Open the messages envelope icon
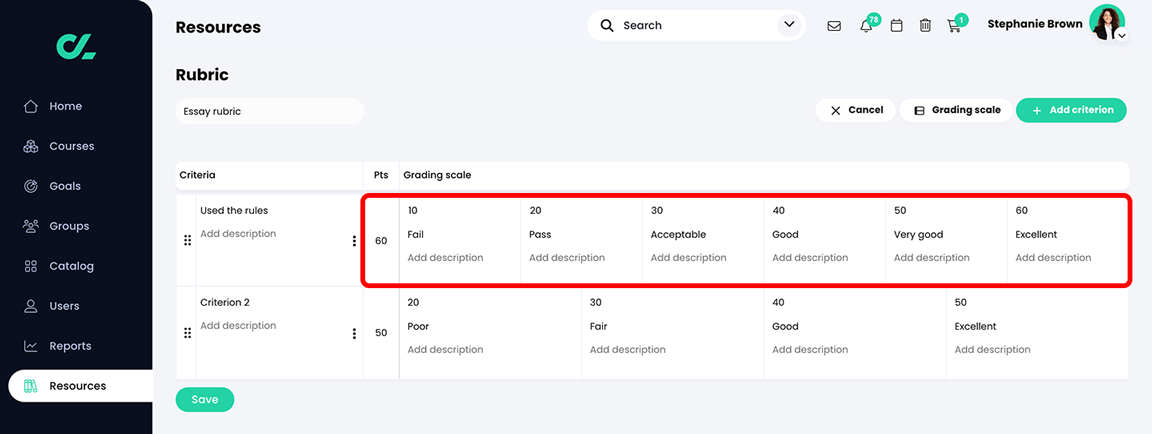Screen dimensions: 1152x434 tap(834, 26)
